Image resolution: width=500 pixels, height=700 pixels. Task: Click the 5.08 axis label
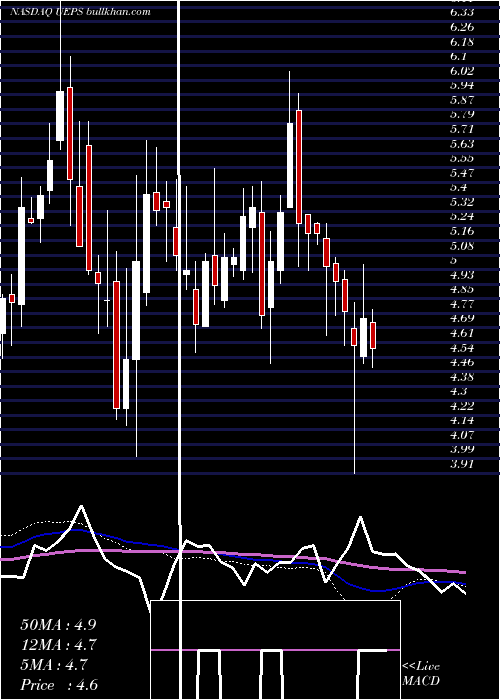[x=462, y=246]
